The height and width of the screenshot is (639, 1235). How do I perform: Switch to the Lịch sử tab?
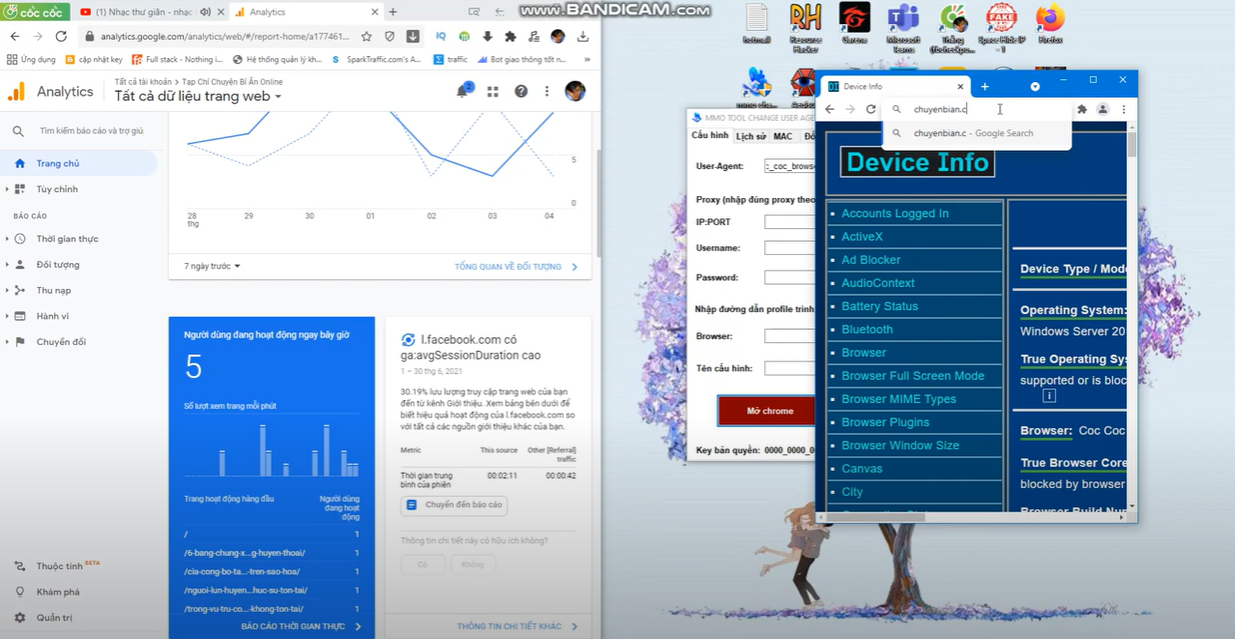click(x=750, y=136)
